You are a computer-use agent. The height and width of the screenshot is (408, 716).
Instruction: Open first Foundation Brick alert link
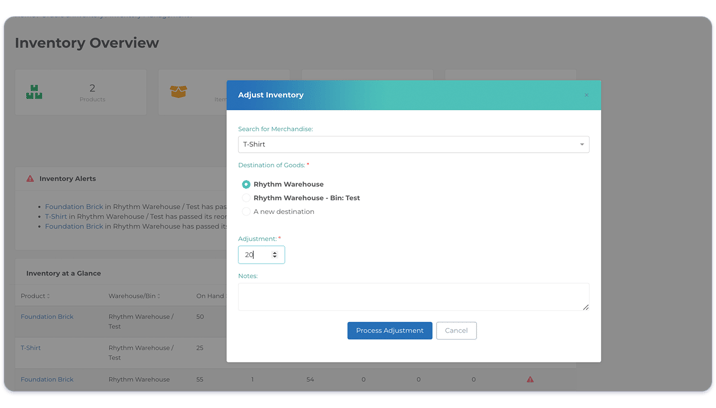(74, 207)
